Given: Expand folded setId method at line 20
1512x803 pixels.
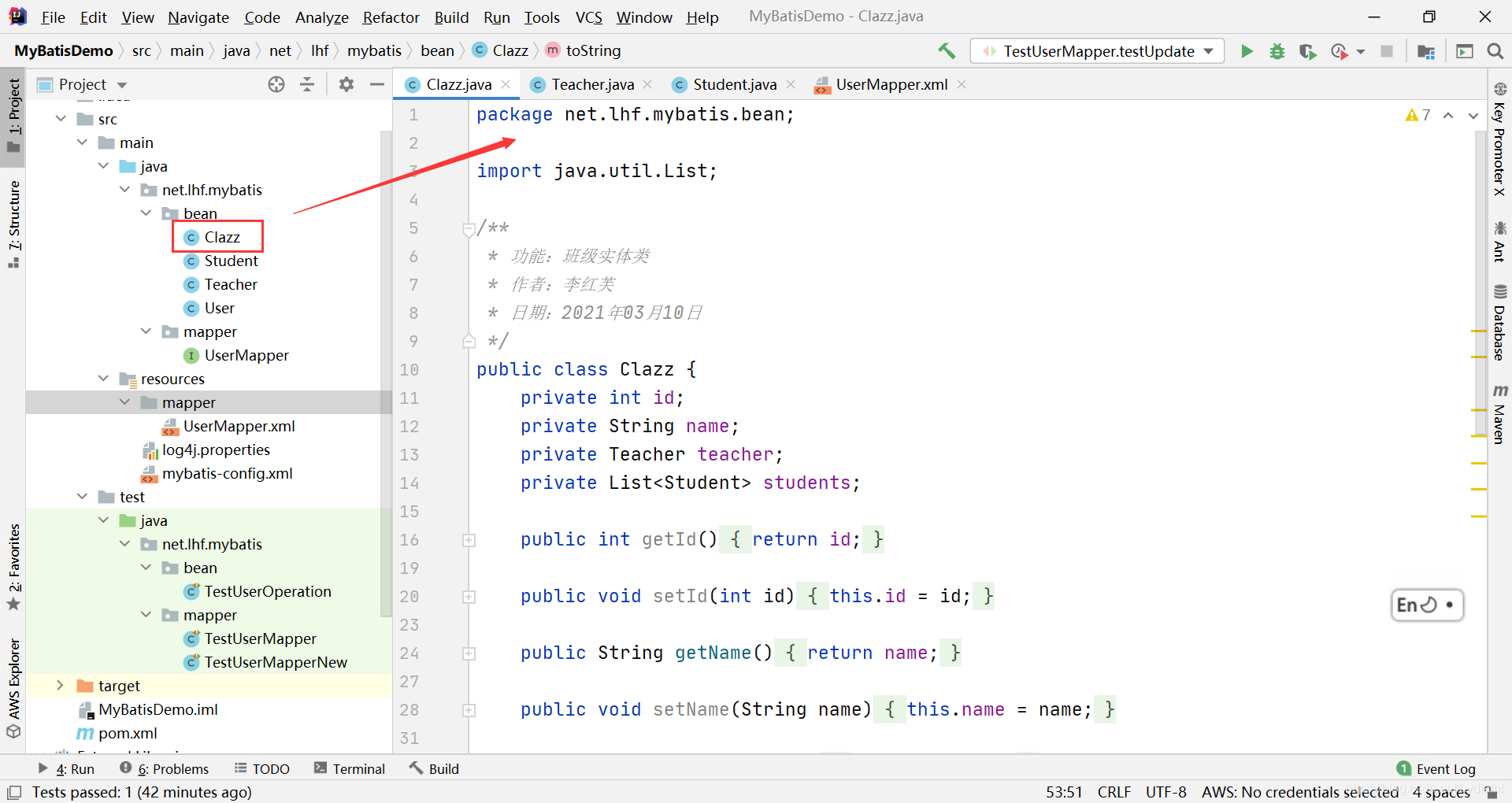Looking at the screenshot, I should tap(469, 597).
